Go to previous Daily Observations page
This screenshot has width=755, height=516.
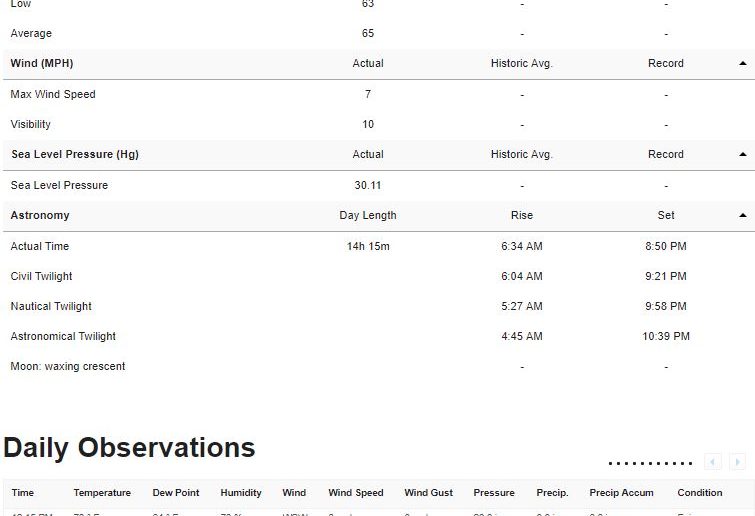pyautogui.click(x=713, y=462)
